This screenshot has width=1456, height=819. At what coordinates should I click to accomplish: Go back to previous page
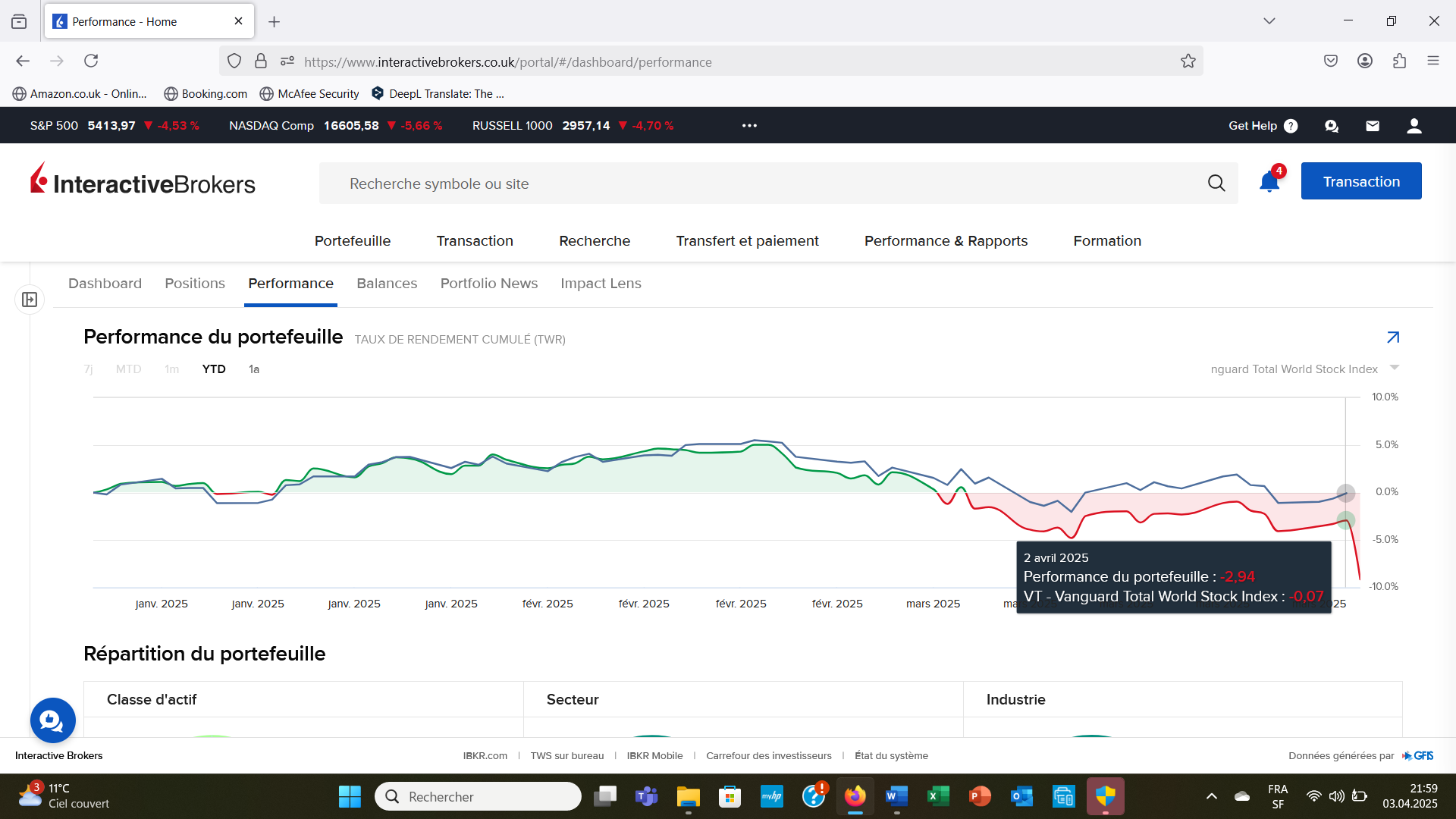(x=23, y=61)
